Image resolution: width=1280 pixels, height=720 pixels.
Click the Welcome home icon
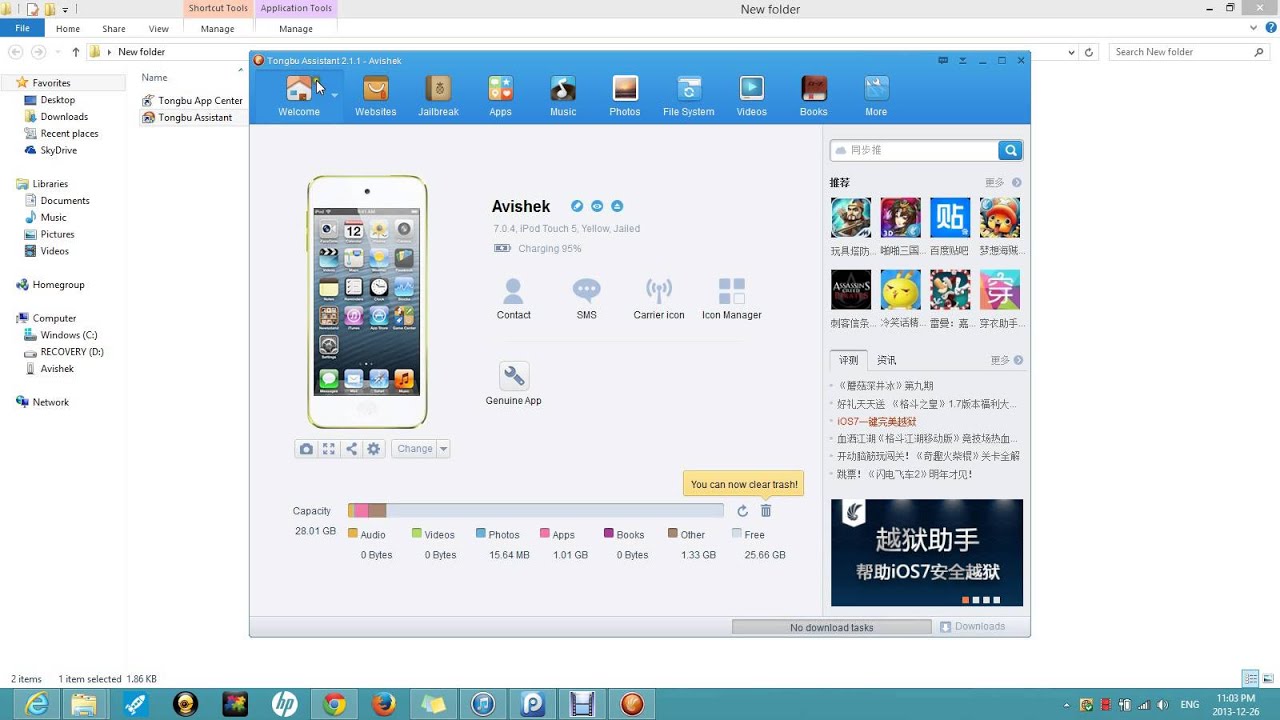coord(299,89)
